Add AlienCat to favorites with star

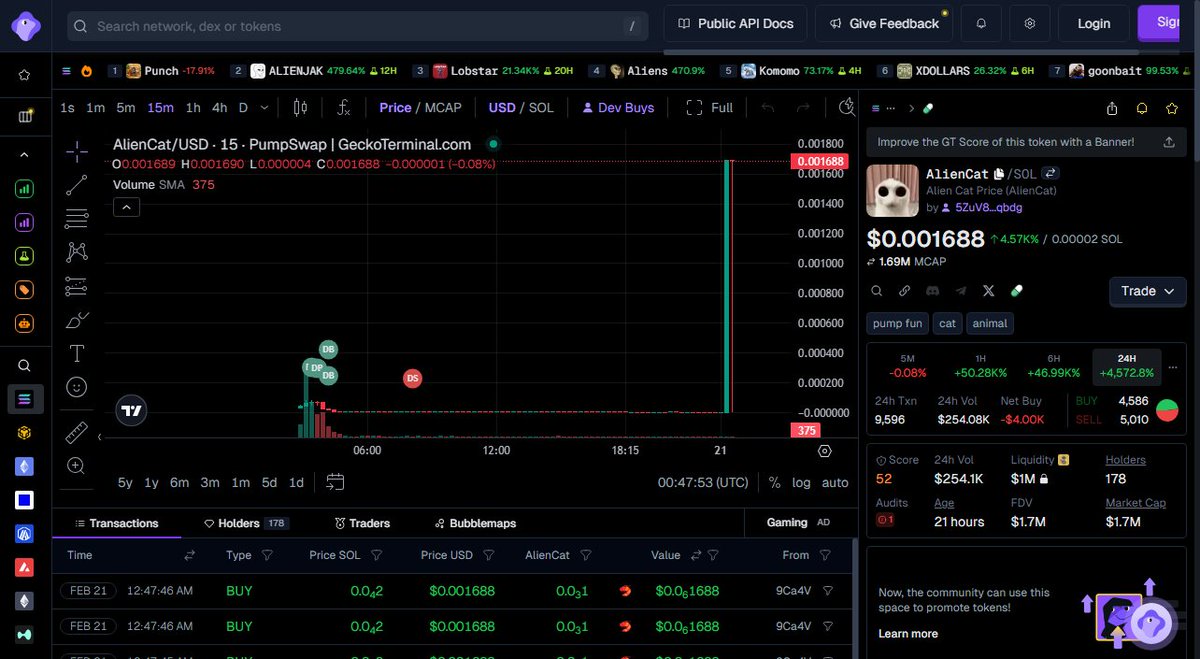pos(1172,108)
